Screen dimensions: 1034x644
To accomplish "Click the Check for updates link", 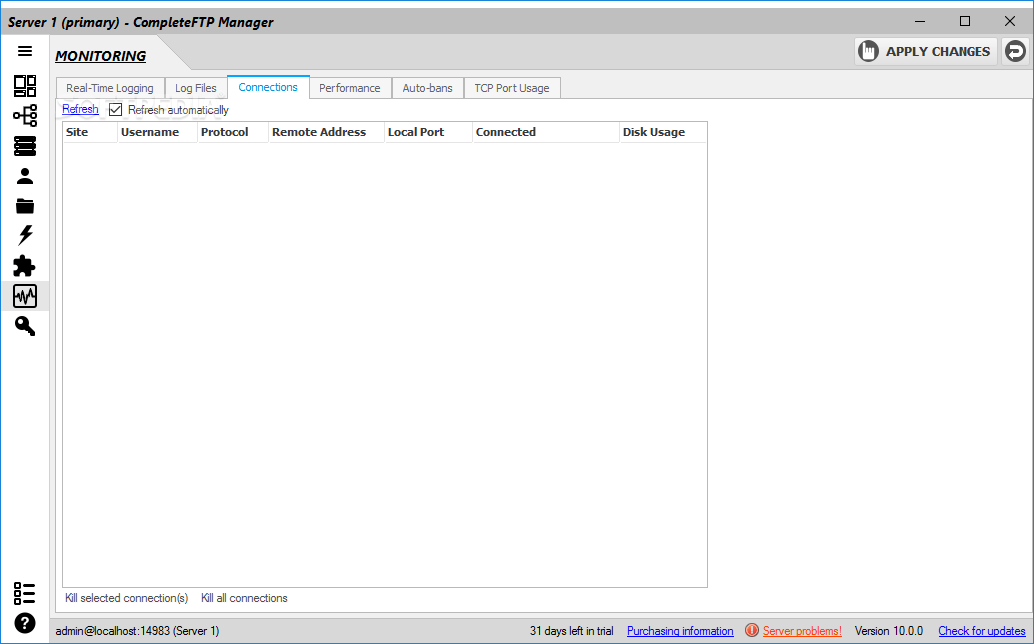I will click(x=982, y=631).
